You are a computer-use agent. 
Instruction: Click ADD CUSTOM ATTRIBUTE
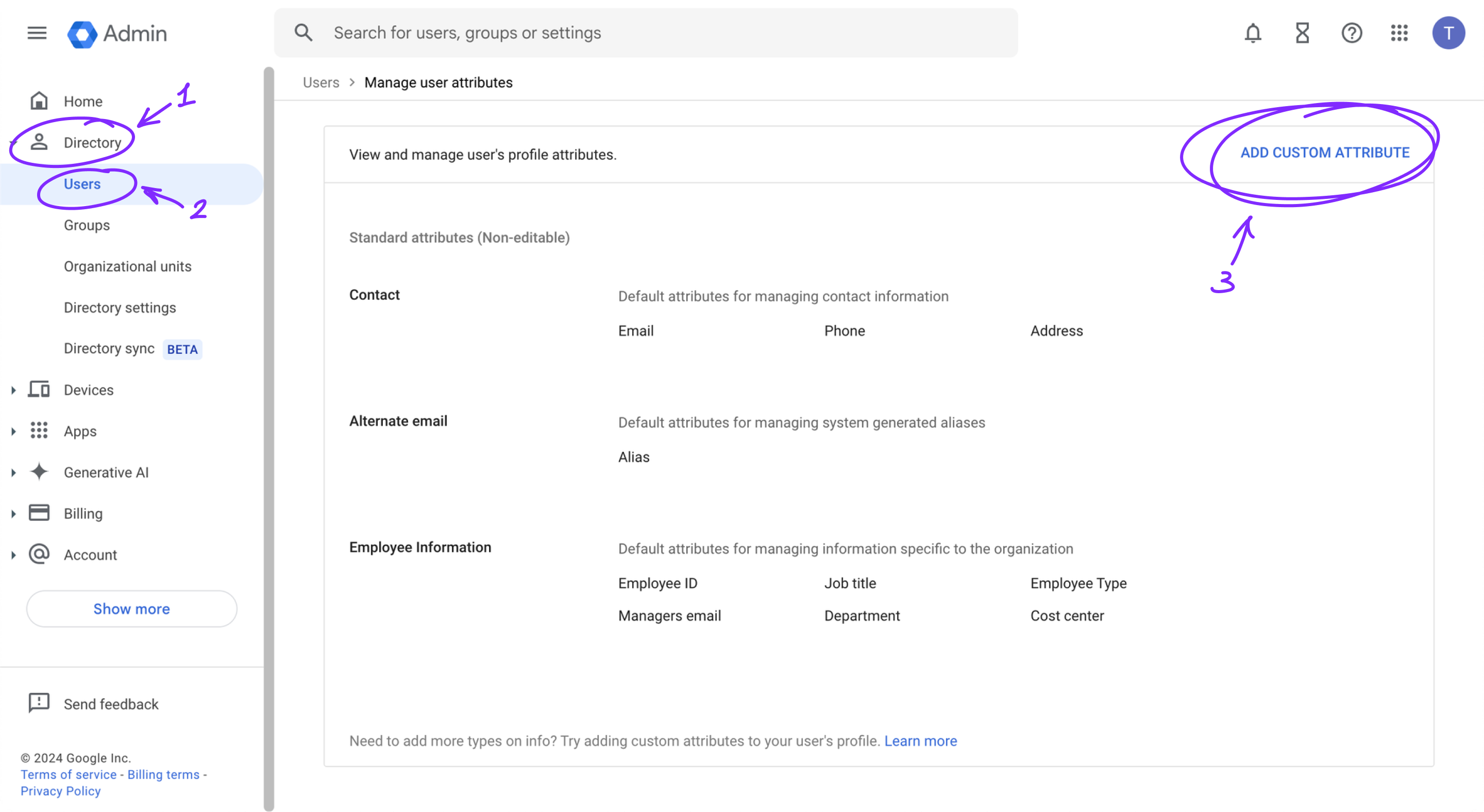[1325, 152]
